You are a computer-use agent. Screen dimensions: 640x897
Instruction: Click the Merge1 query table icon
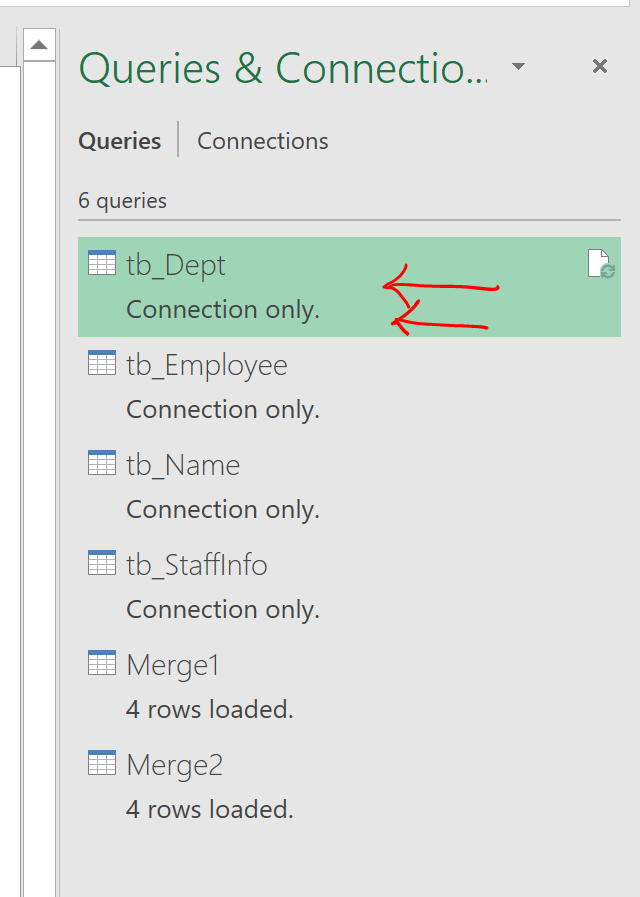pos(102,664)
